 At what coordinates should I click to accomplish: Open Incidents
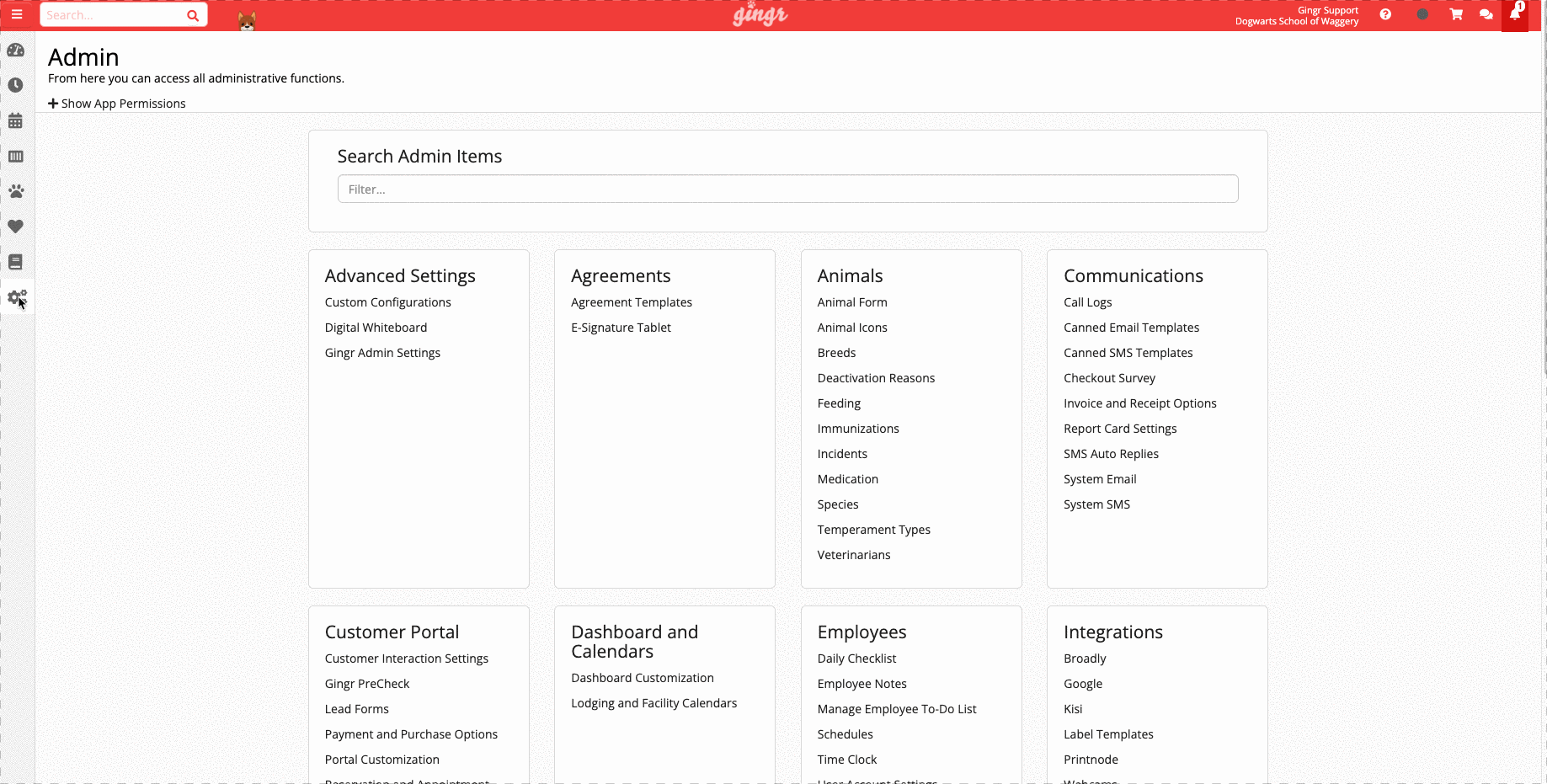point(843,454)
